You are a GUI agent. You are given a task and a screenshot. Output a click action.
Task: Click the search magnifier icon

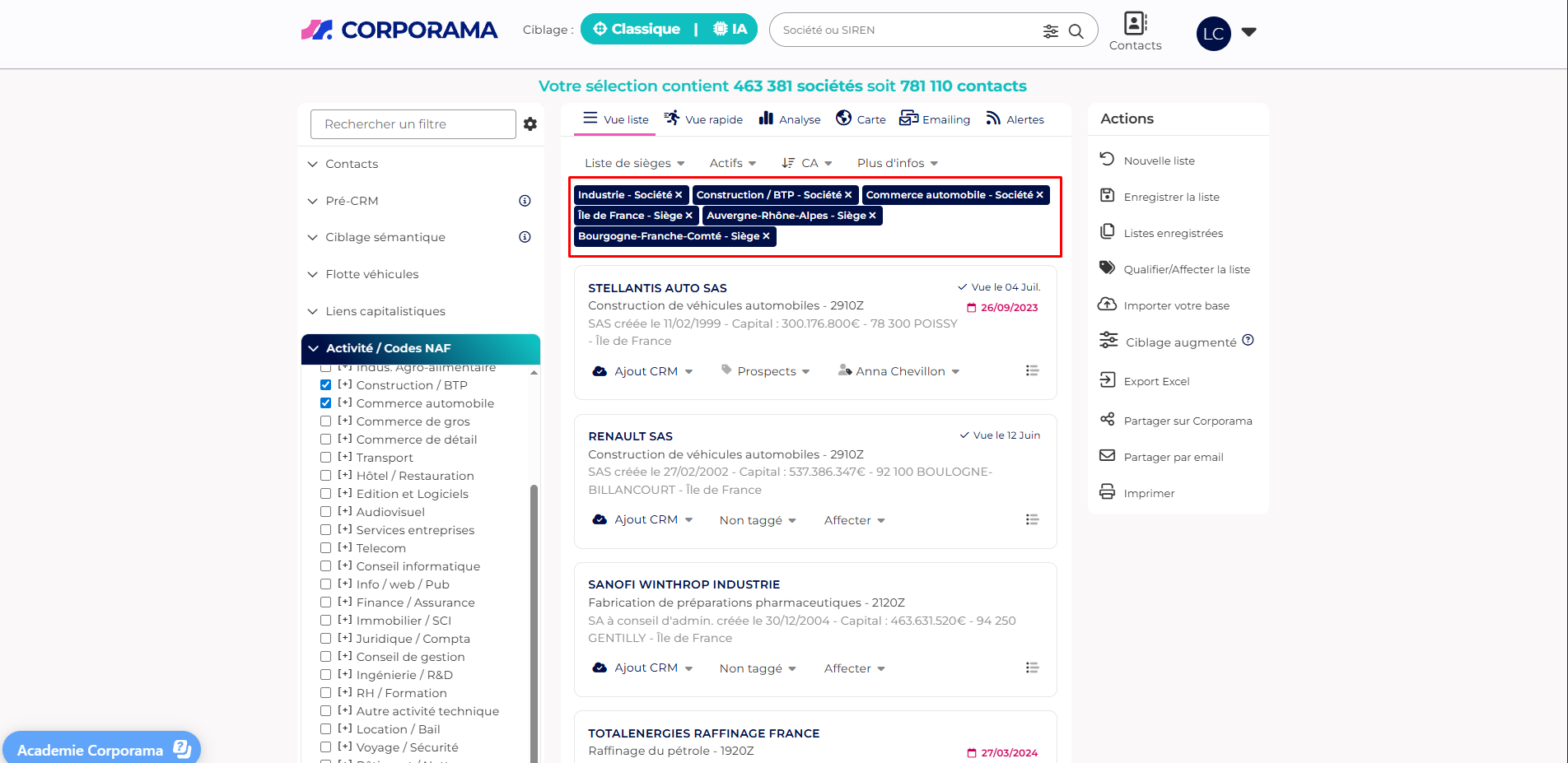tap(1076, 31)
